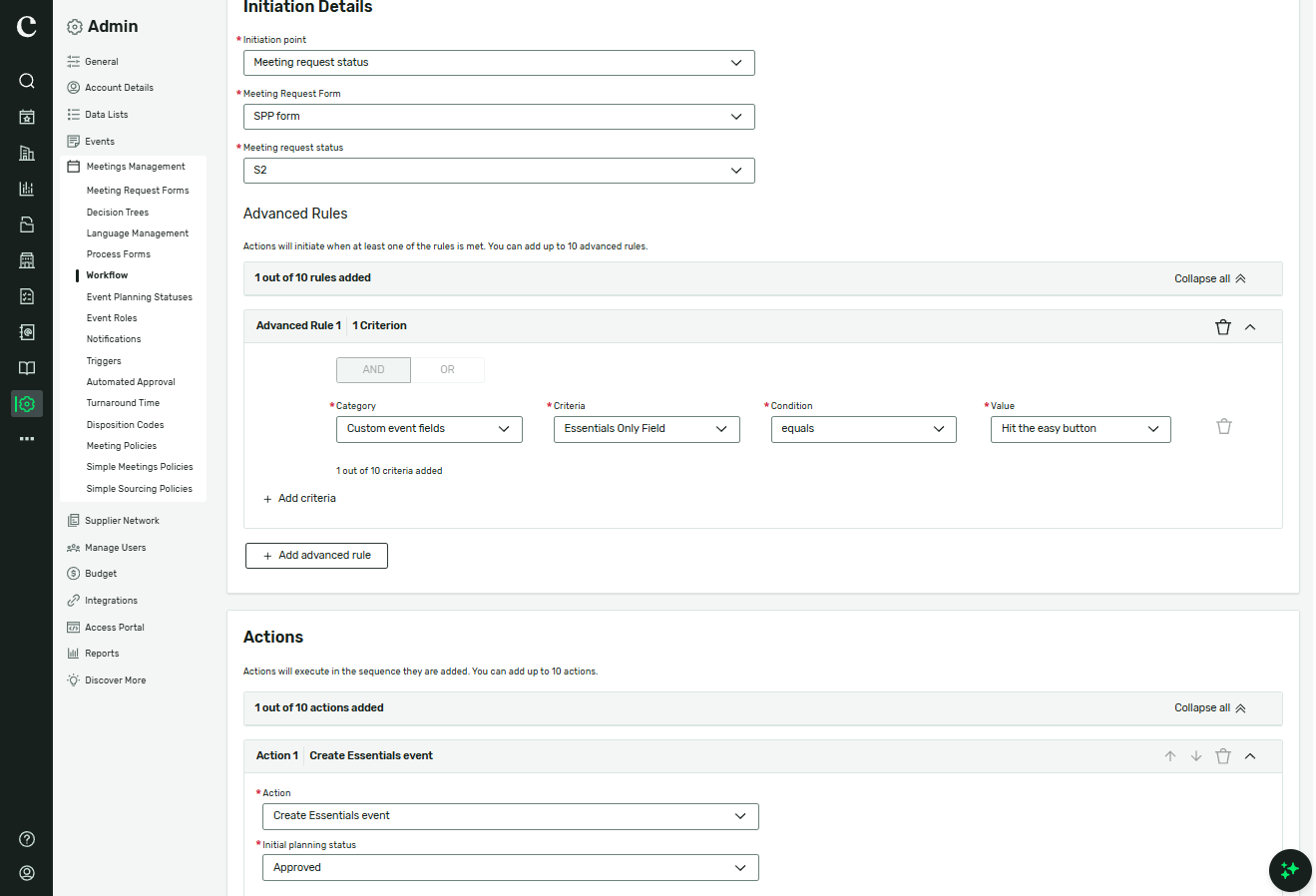This screenshot has height=896, width=1316.
Task: Open the open-book icon in left rail
Action: [27, 368]
